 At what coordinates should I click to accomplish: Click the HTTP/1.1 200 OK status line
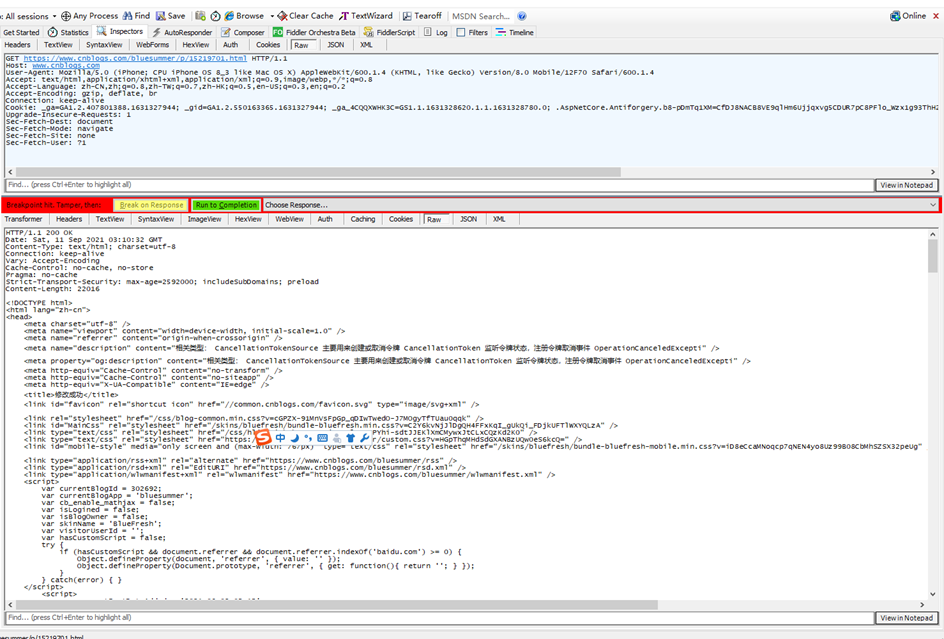point(39,232)
